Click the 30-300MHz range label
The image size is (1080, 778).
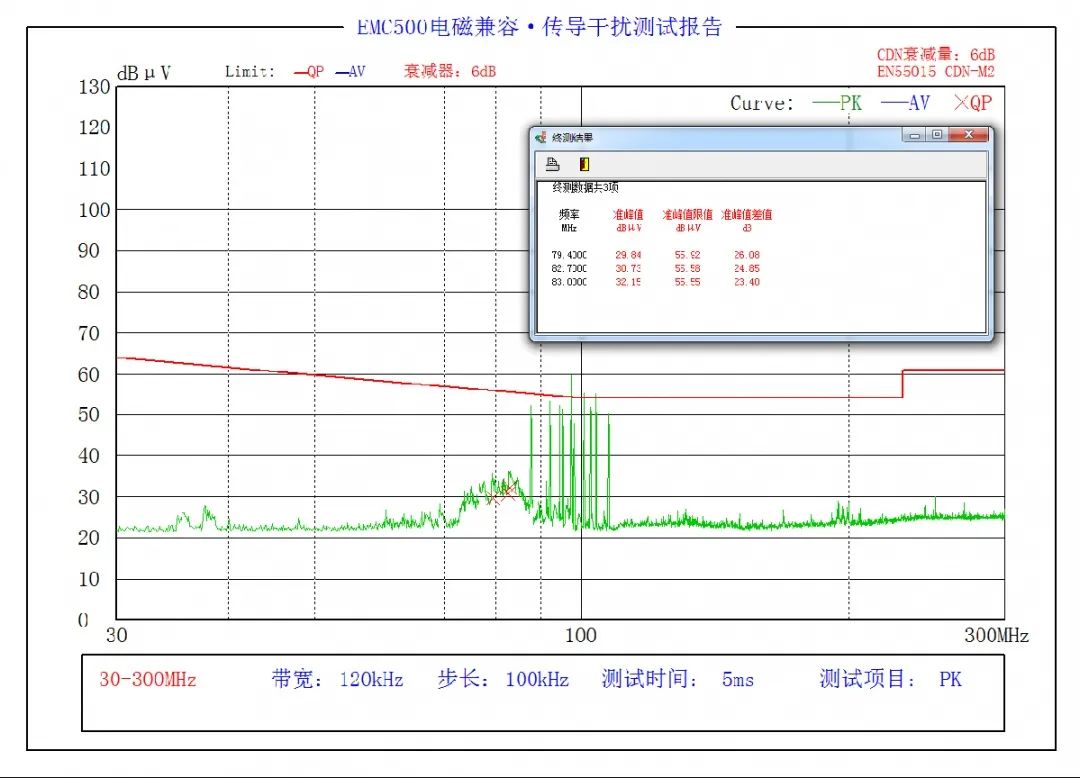click(147, 680)
